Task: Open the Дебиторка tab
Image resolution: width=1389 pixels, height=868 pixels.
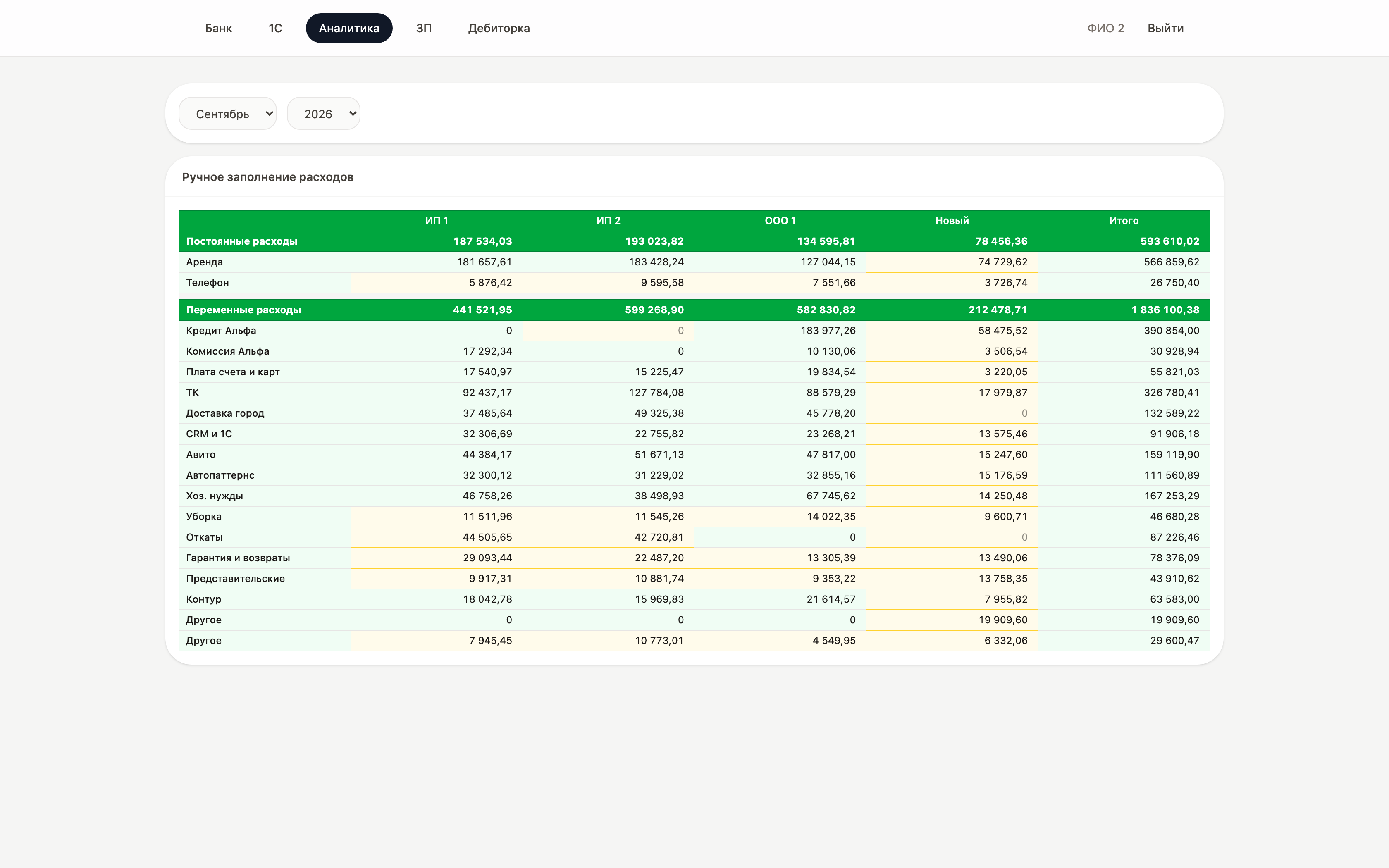Action: click(x=499, y=28)
